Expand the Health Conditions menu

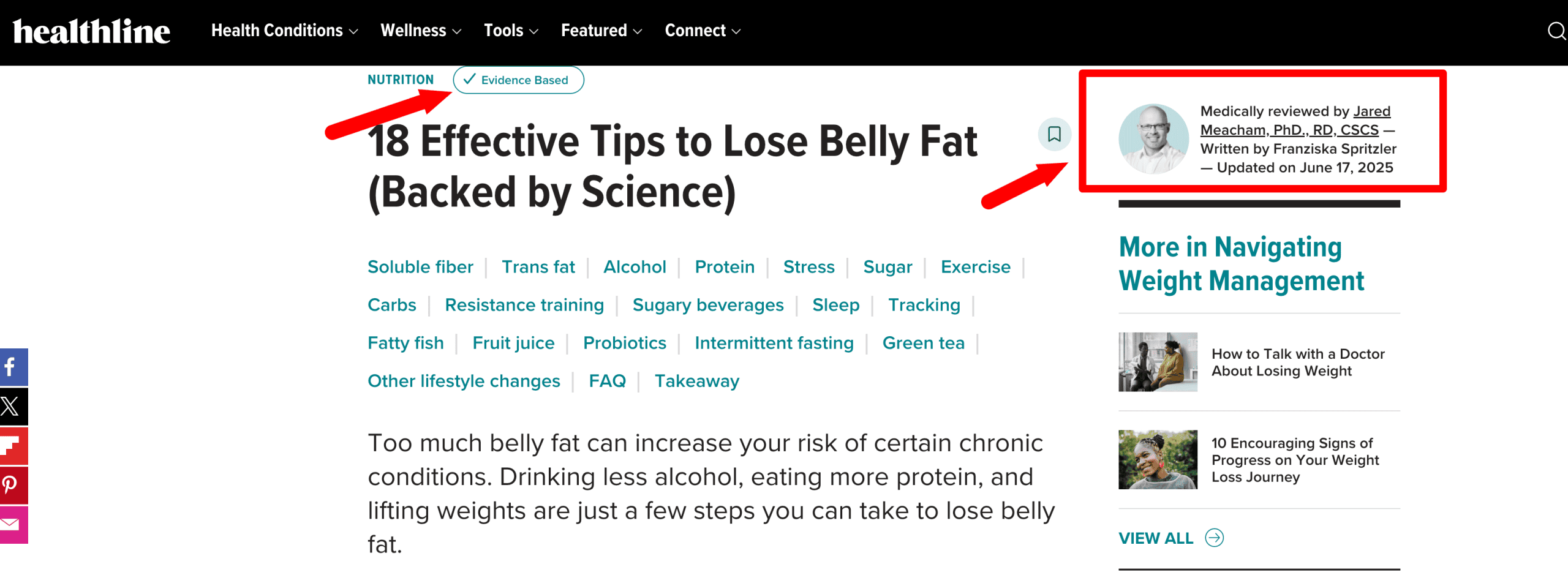click(284, 31)
